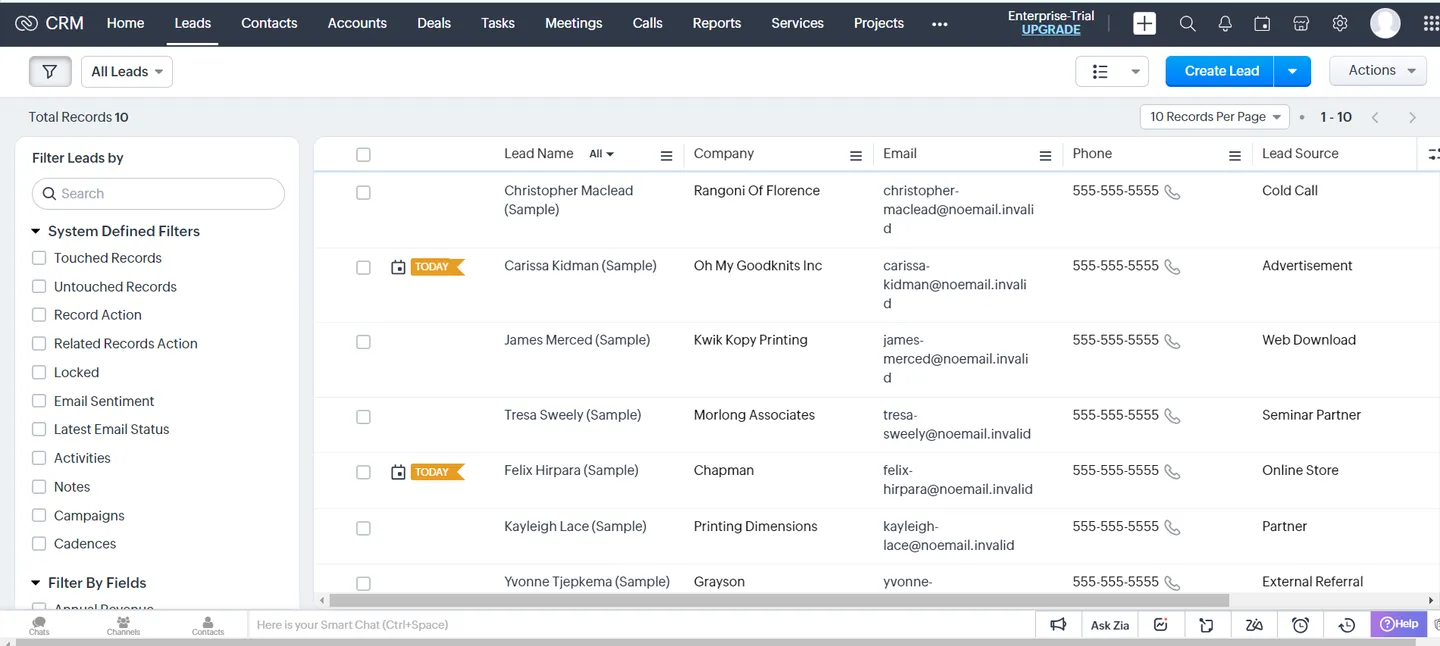Open the notifications bell icon
This screenshot has width=1440, height=646.
(x=1225, y=23)
